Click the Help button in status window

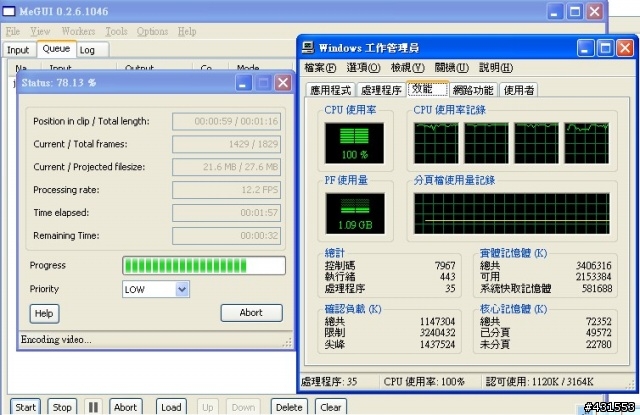click(x=44, y=313)
